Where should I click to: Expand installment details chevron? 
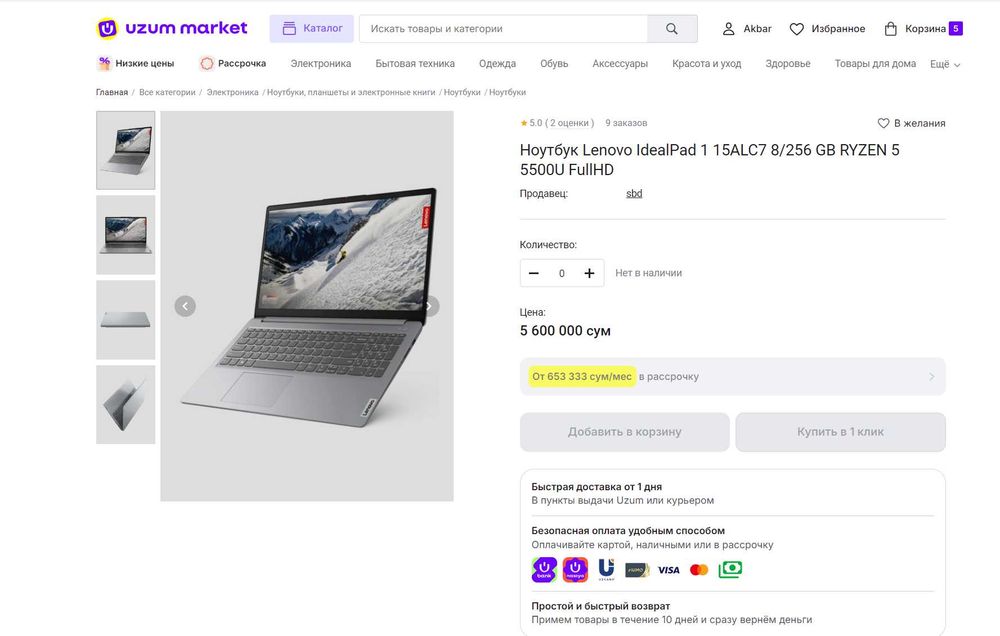click(932, 377)
